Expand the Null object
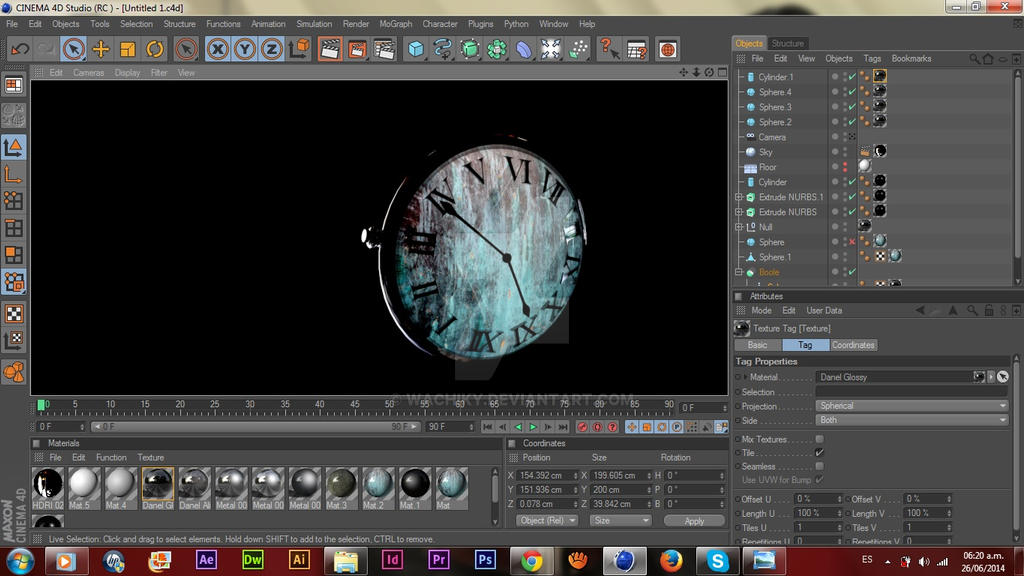1024x576 pixels. click(x=739, y=227)
